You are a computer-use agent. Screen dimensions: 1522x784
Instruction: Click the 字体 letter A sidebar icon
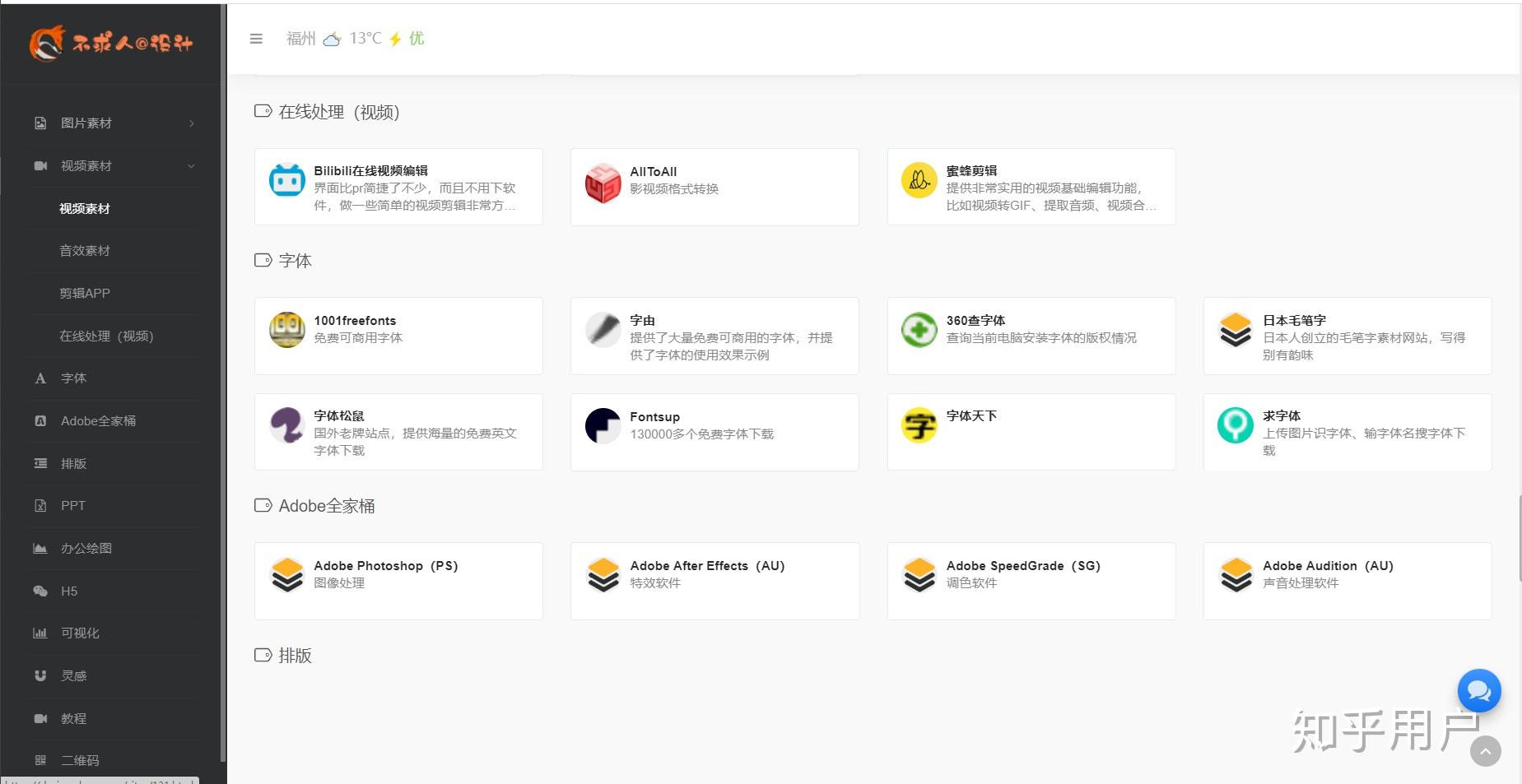pos(40,378)
